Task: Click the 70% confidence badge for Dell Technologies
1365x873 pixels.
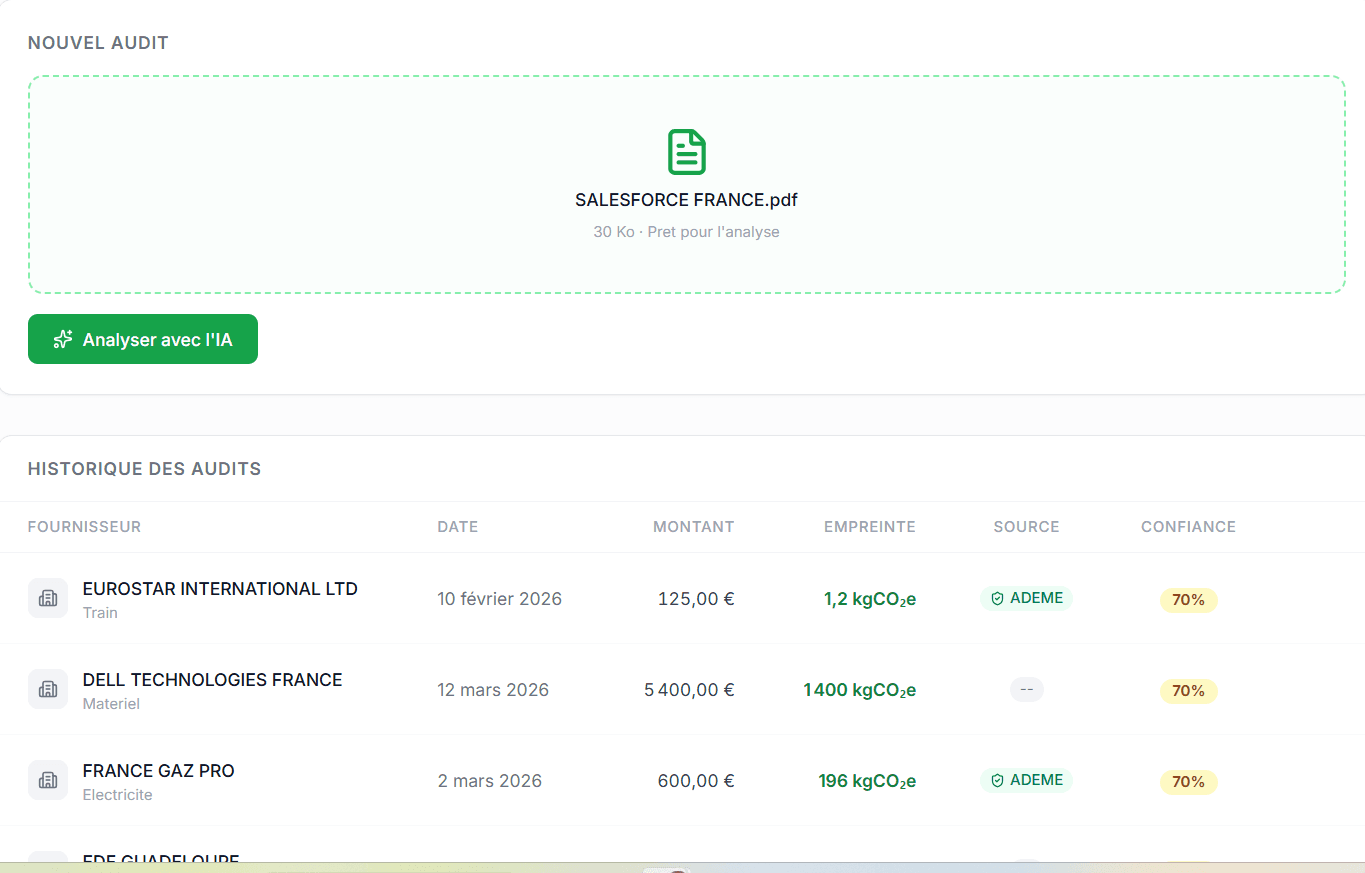Action: 1188,690
